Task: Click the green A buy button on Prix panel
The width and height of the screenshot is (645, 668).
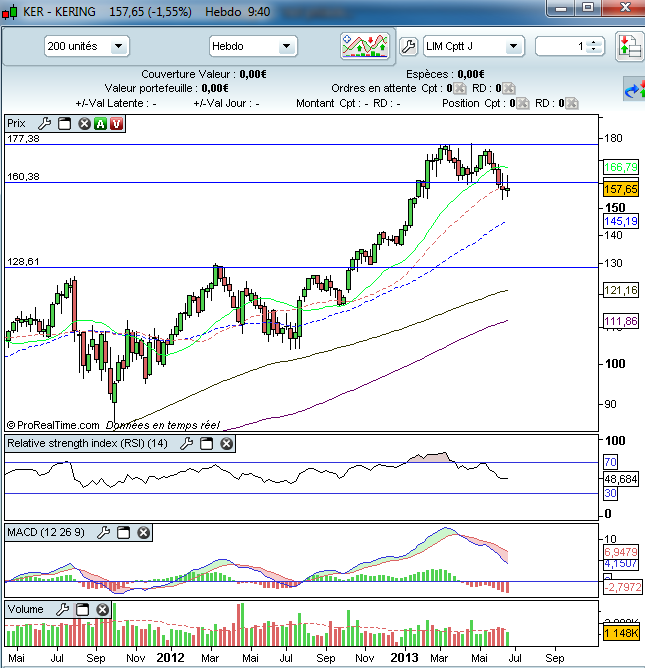Action: pos(101,124)
